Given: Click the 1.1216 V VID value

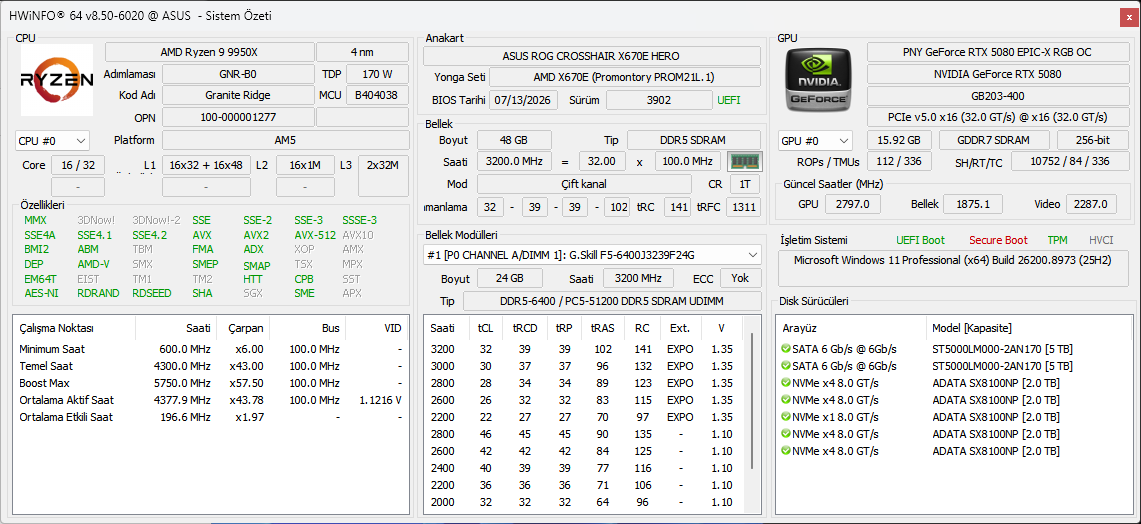Looking at the screenshot, I should pos(381,400).
